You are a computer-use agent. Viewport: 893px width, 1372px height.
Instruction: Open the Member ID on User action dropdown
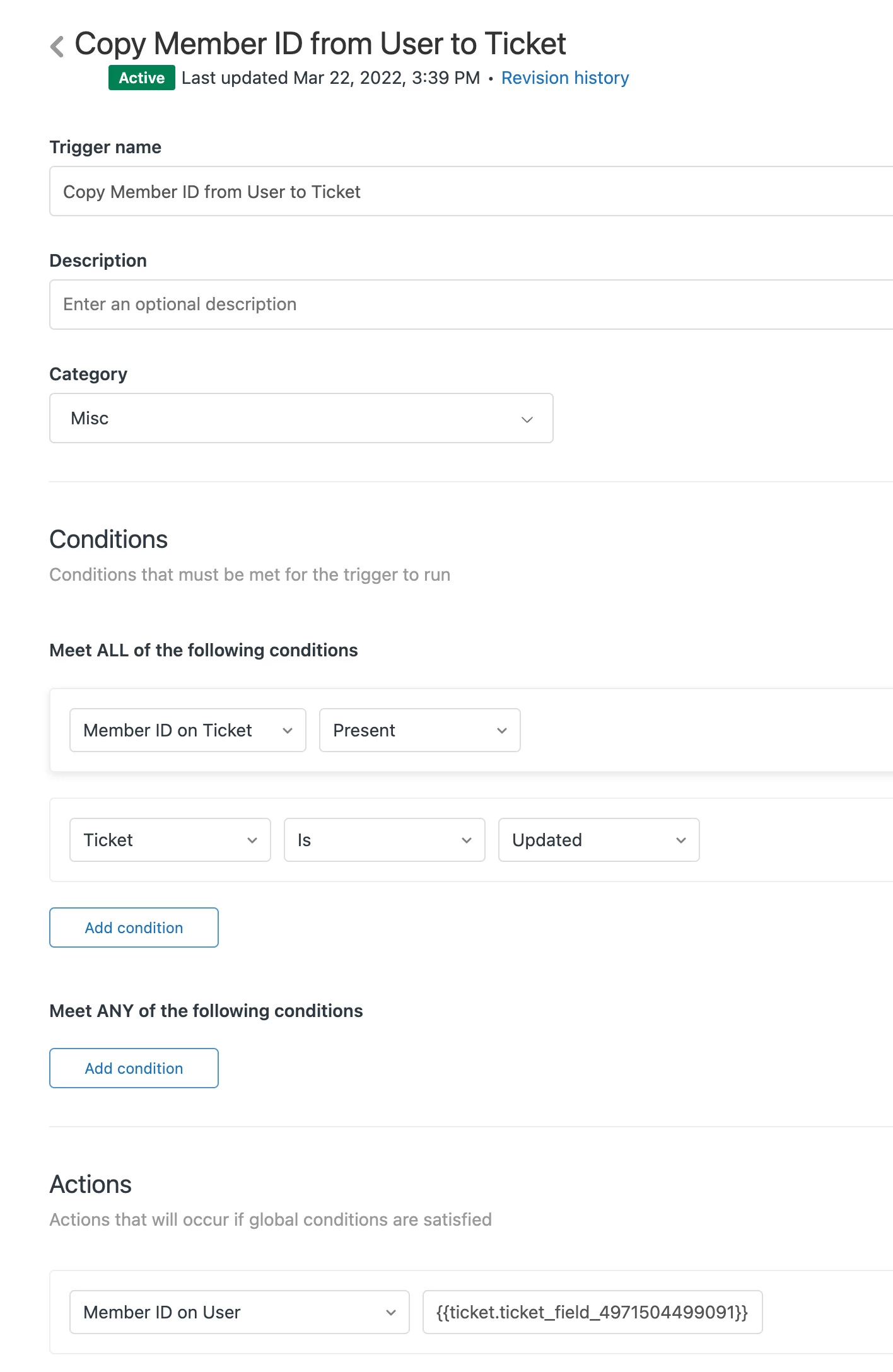239,1312
